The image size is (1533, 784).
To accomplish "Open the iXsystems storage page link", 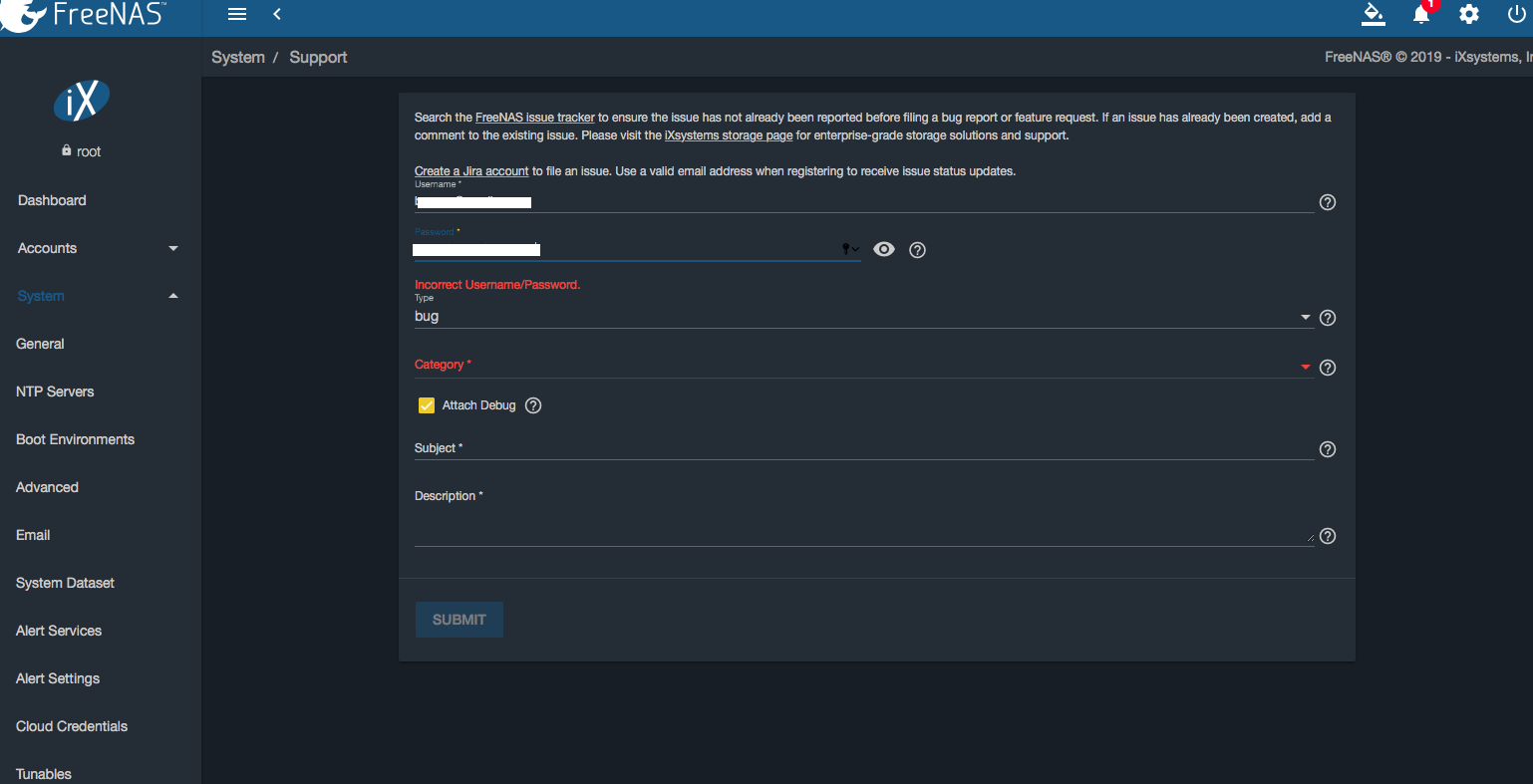I will 729,135.
